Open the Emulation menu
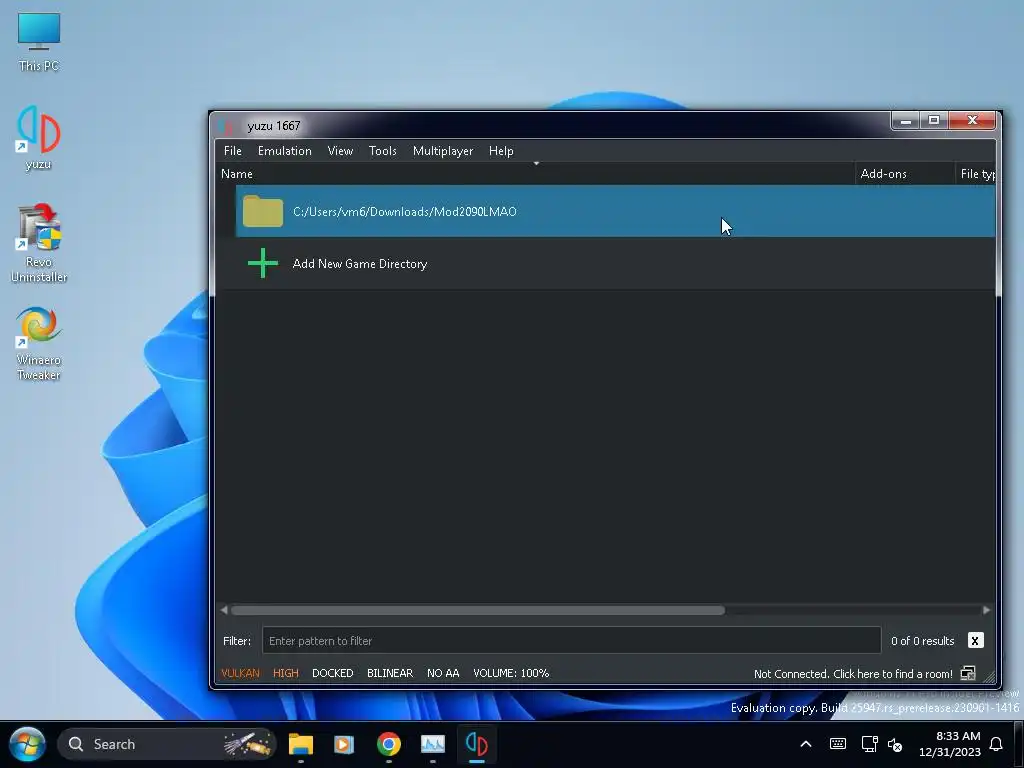Screen dimensions: 1024x768 (284, 151)
